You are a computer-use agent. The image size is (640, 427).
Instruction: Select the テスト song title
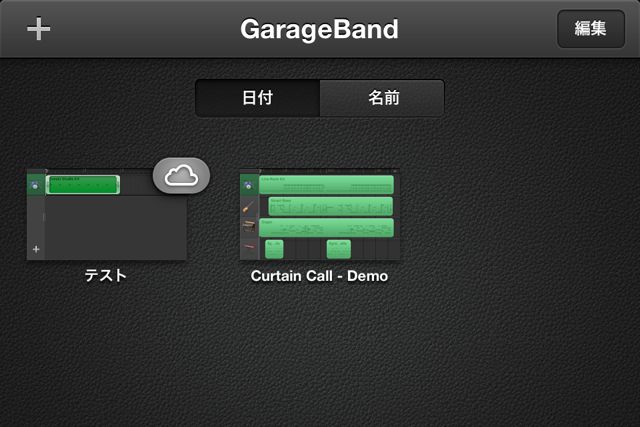[x=106, y=276]
